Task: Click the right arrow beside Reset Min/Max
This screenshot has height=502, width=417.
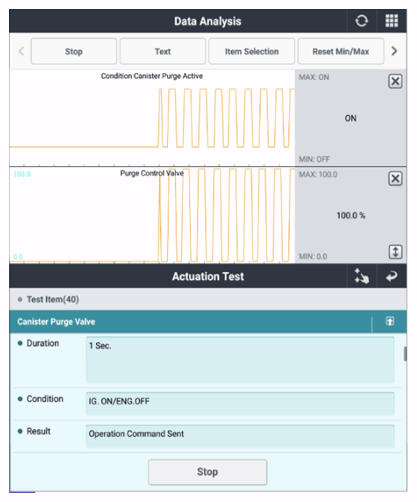Action: point(394,51)
